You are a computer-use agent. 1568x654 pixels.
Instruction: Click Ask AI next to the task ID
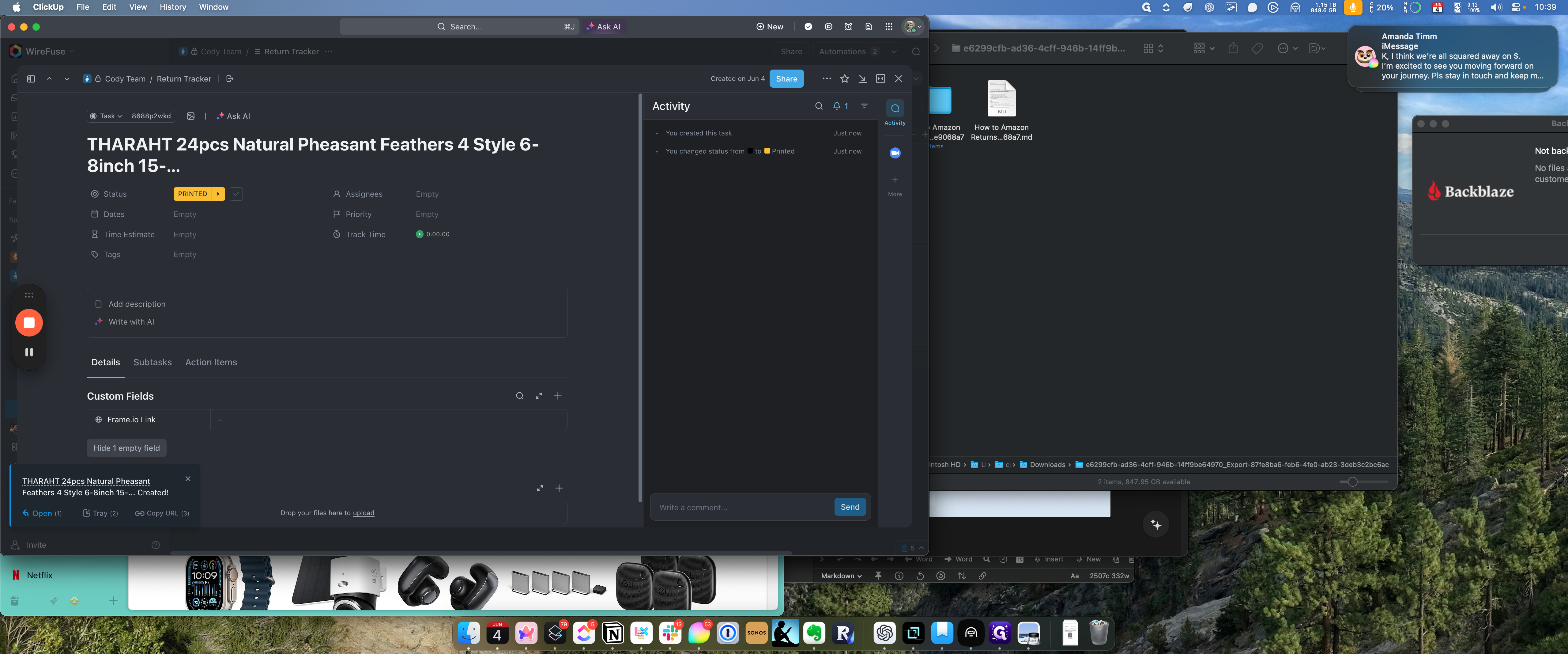[x=233, y=116]
